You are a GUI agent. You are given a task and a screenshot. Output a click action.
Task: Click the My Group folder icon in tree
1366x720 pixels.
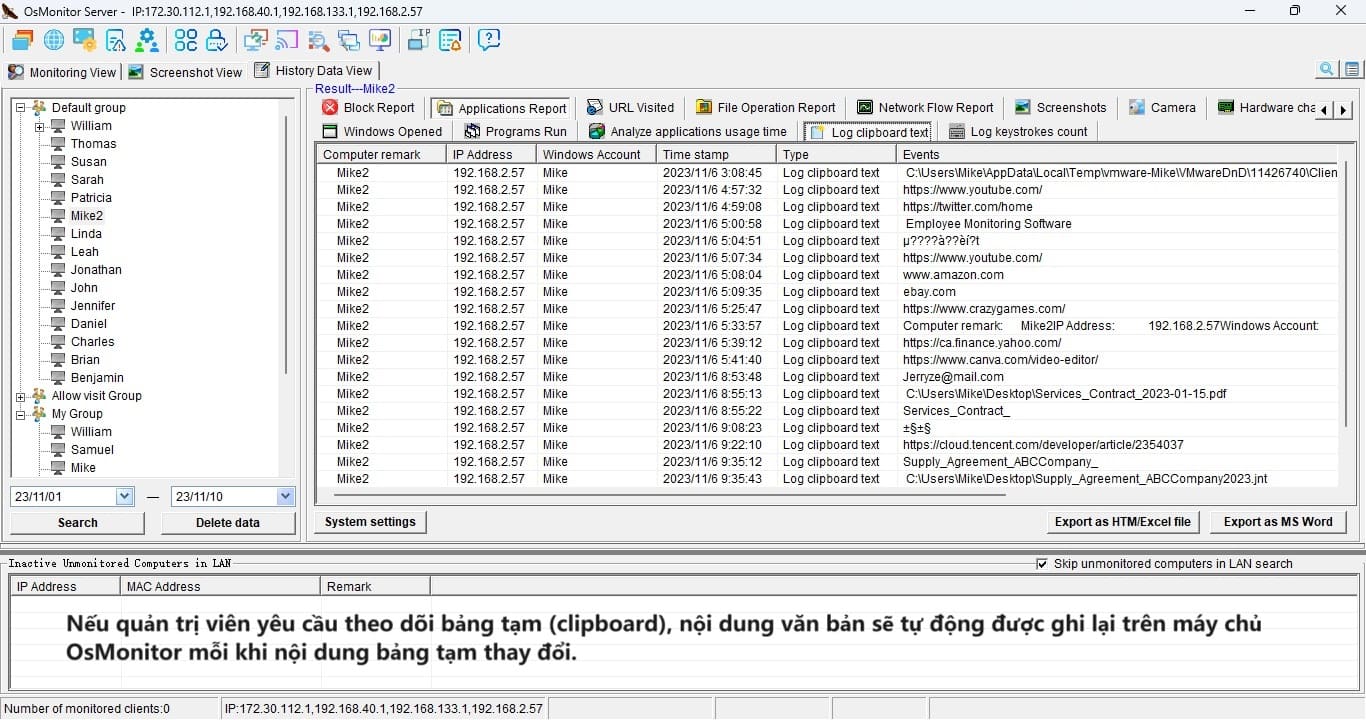click(x=39, y=413)
